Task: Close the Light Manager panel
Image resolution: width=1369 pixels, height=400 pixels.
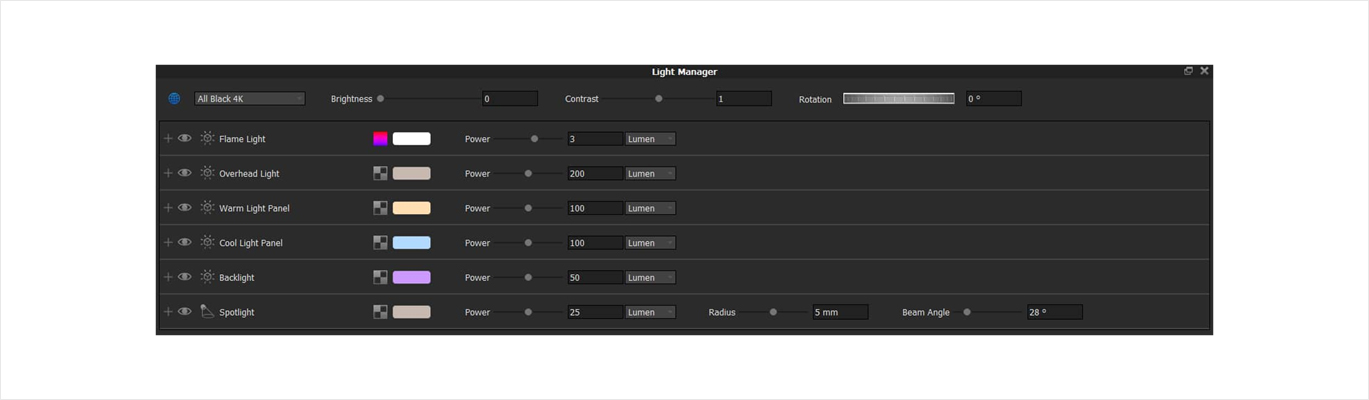Action: 1204,71
